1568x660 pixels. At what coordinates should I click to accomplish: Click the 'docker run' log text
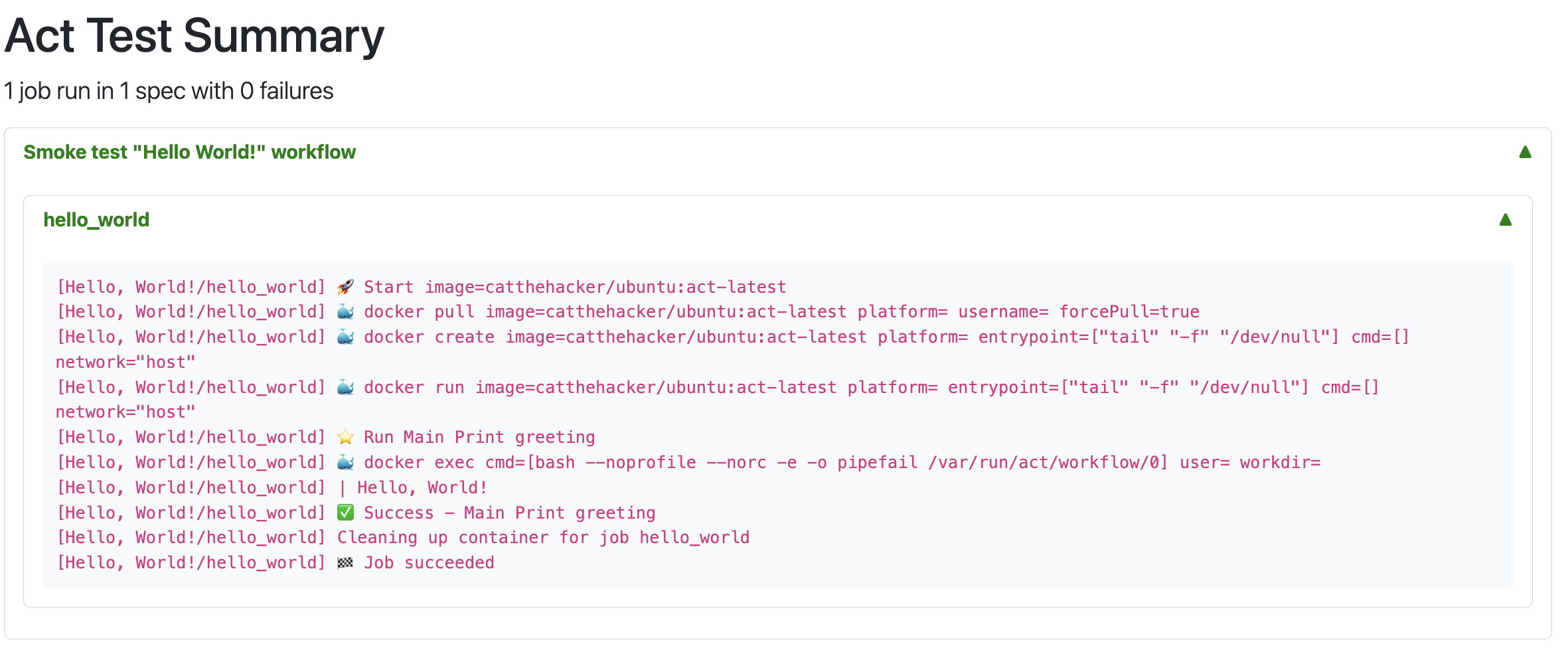click(414, 388)
